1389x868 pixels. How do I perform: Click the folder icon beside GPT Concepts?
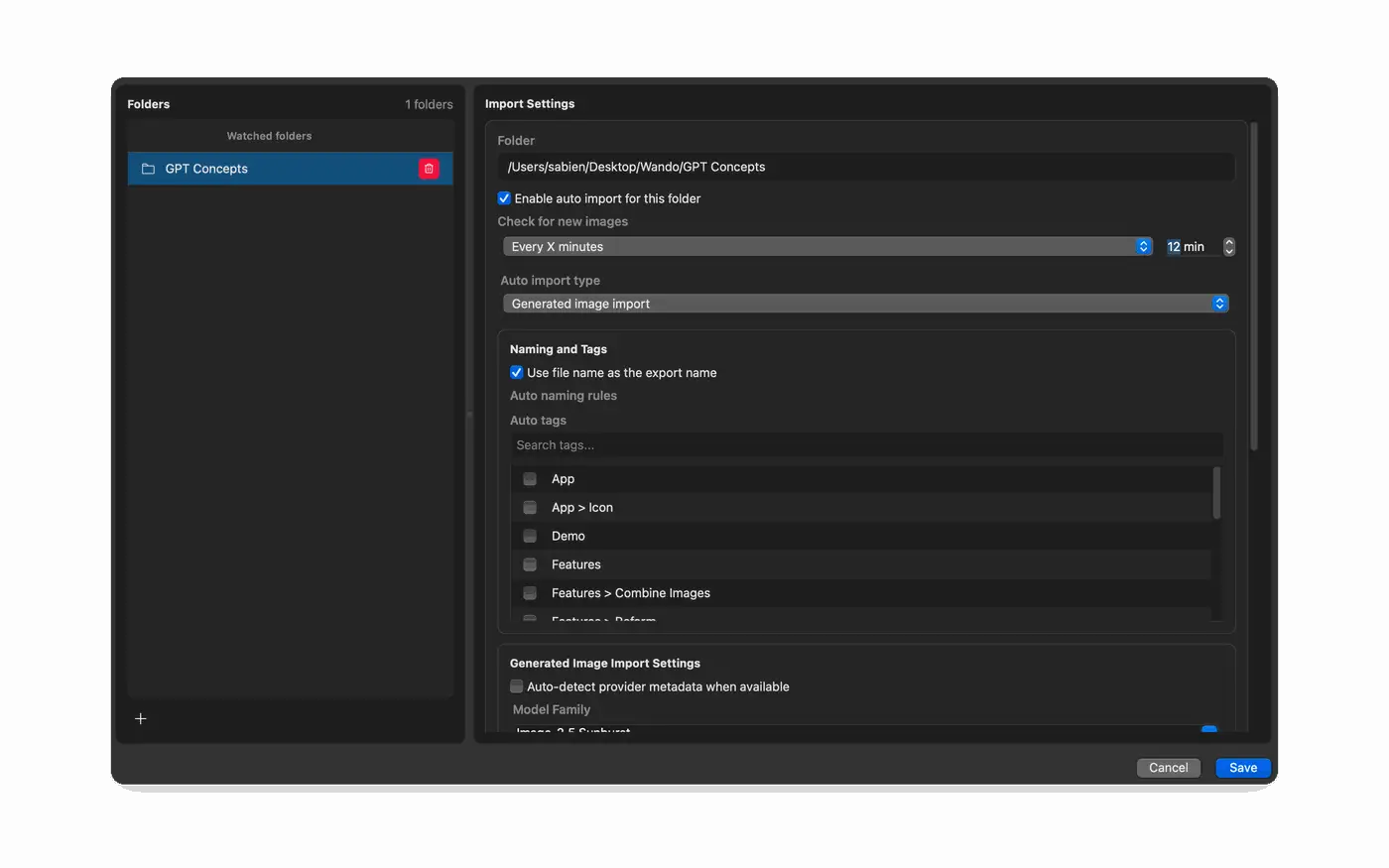[148, 169]
